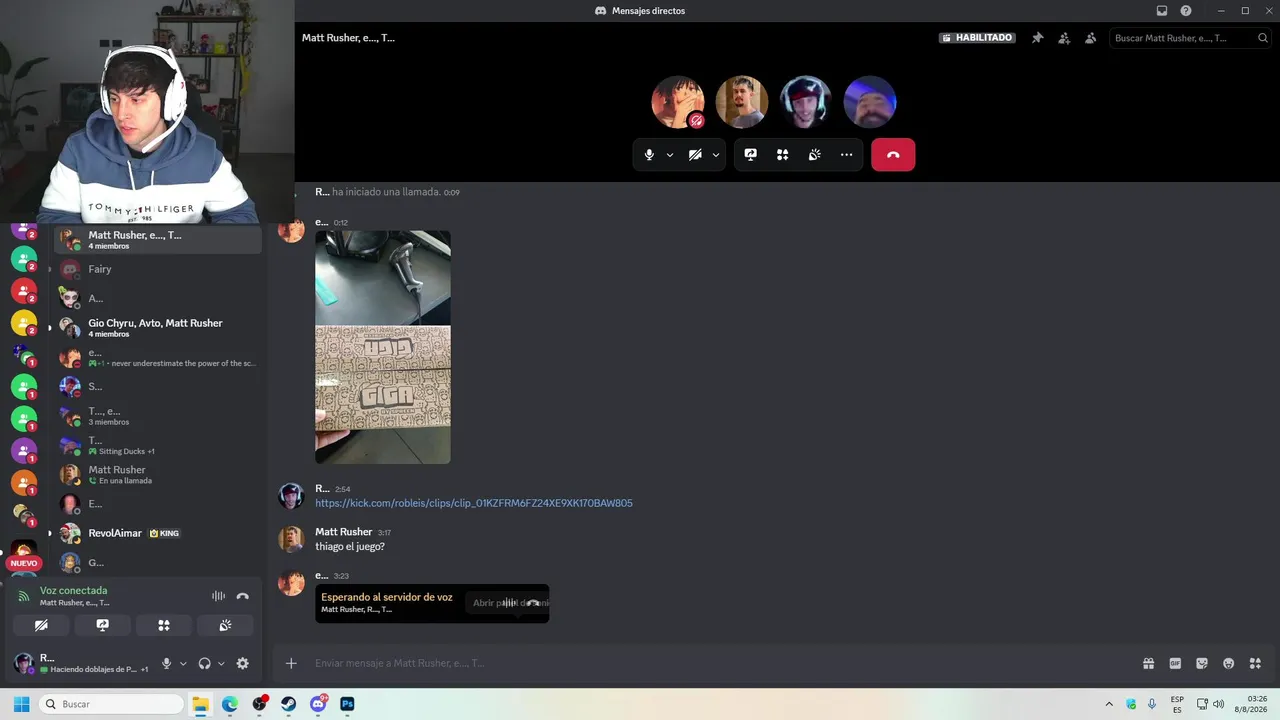Start an activity from the call controls

point(783,155)
